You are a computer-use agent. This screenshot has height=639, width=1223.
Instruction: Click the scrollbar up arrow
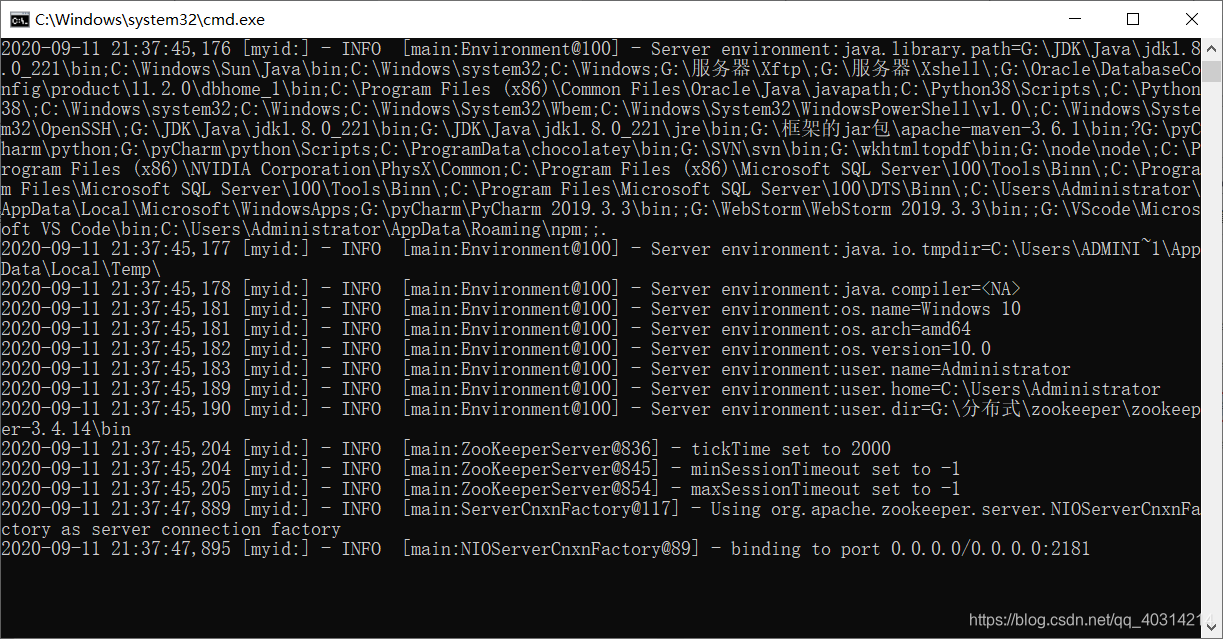[x=1211, y=48]
